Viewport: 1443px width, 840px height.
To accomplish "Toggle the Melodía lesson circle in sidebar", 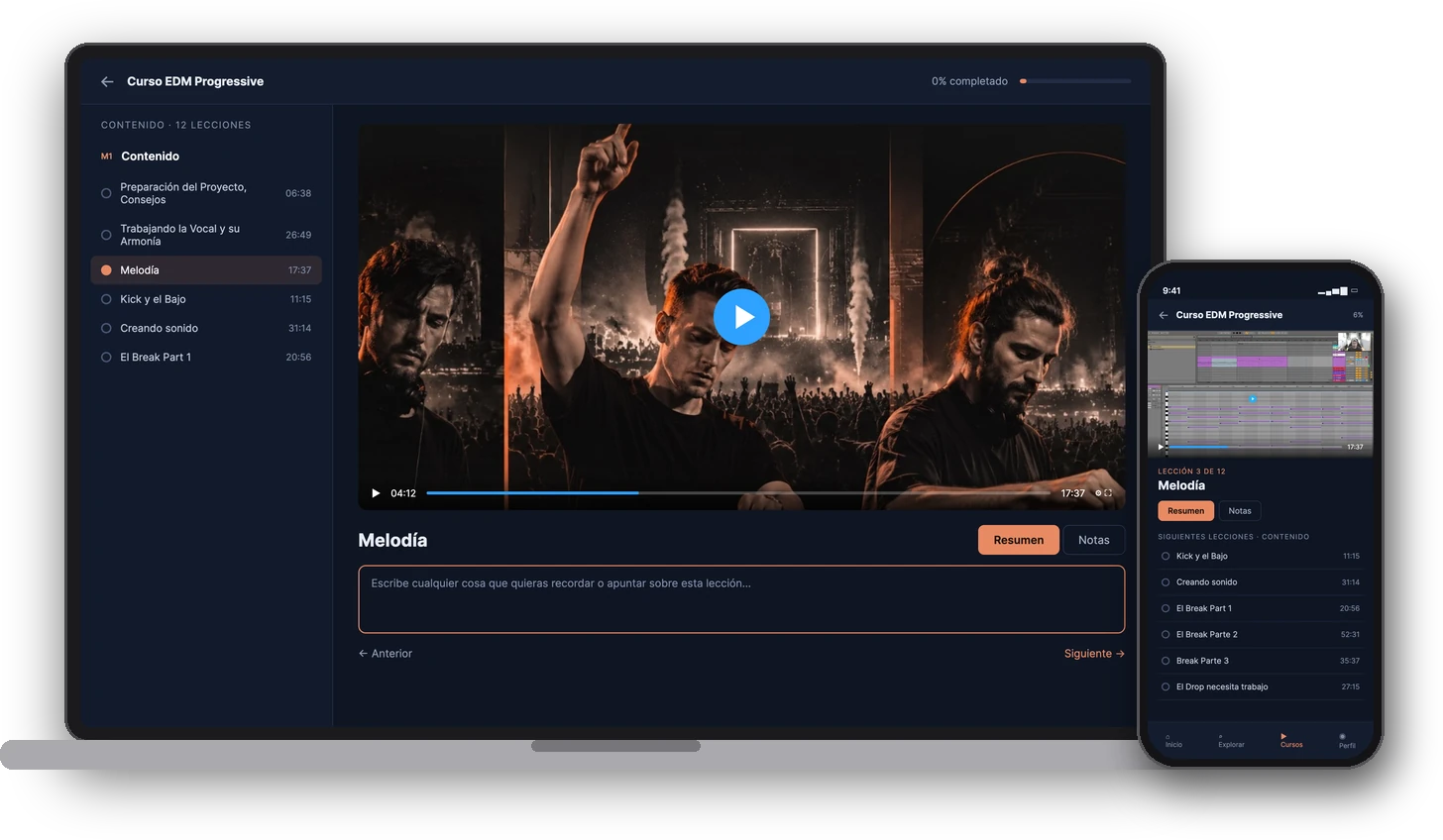I will (x=106, y=270).
